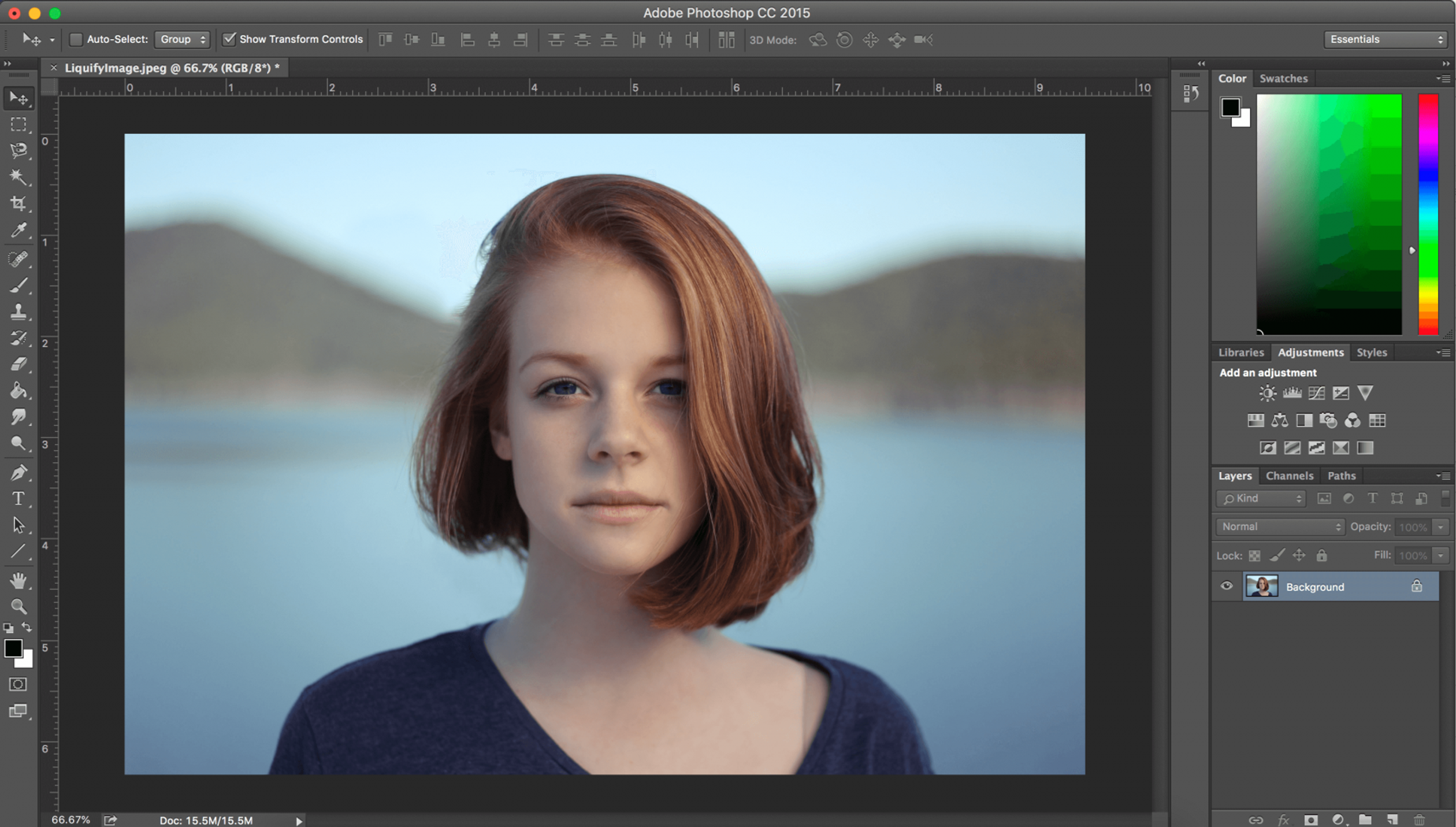Toggle Auto-Select checkbox
Viewport: 1456px width, 827px height.
(x=76, y=39)
